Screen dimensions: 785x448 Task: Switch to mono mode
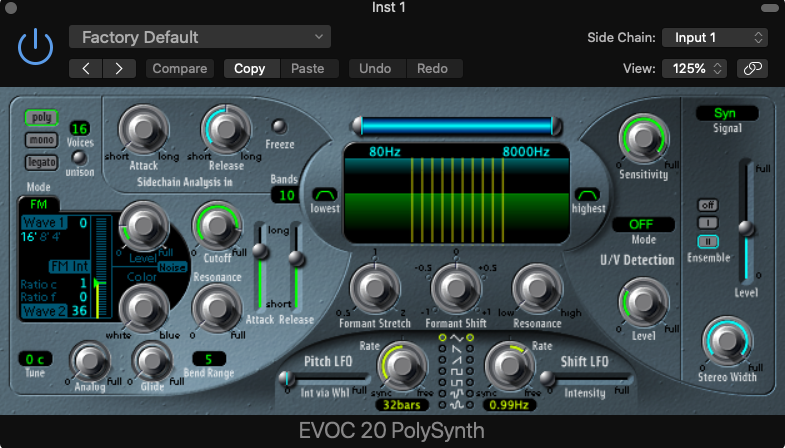coord(42,140)
